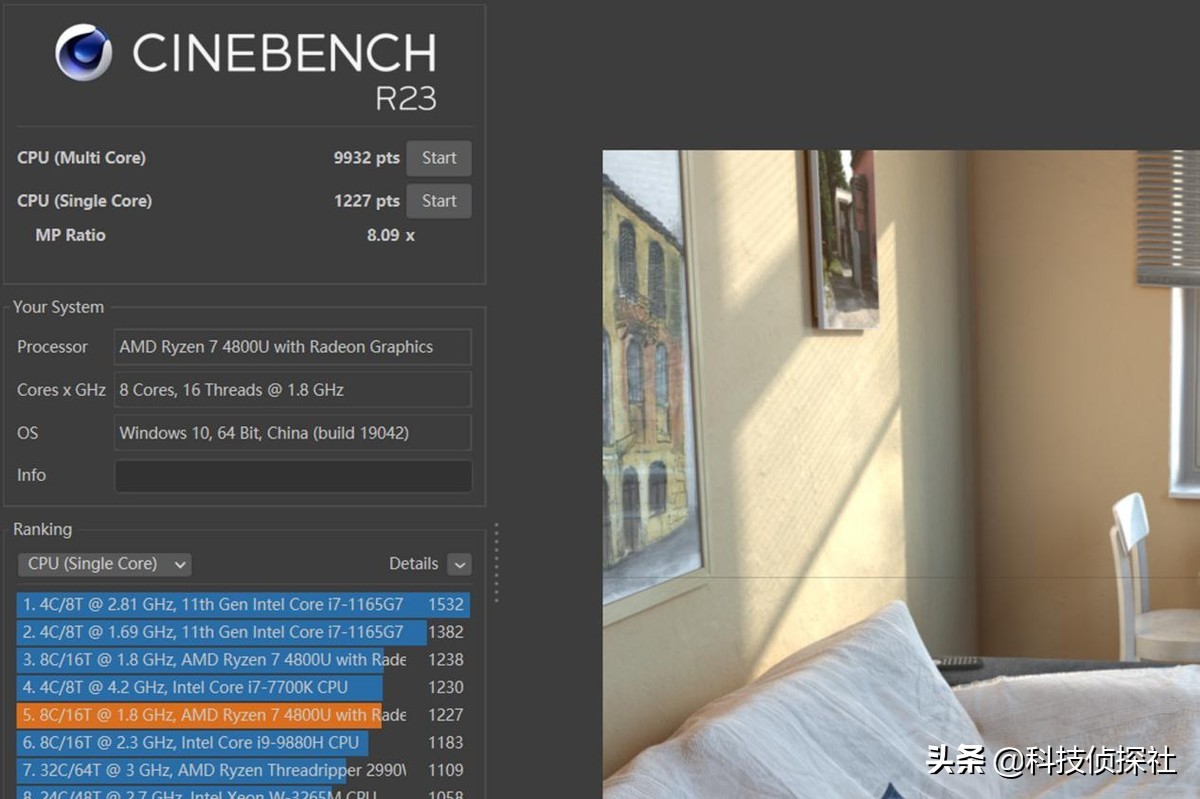
Task: Click the Details label in Ranking
Action: [x=414, y=564]
